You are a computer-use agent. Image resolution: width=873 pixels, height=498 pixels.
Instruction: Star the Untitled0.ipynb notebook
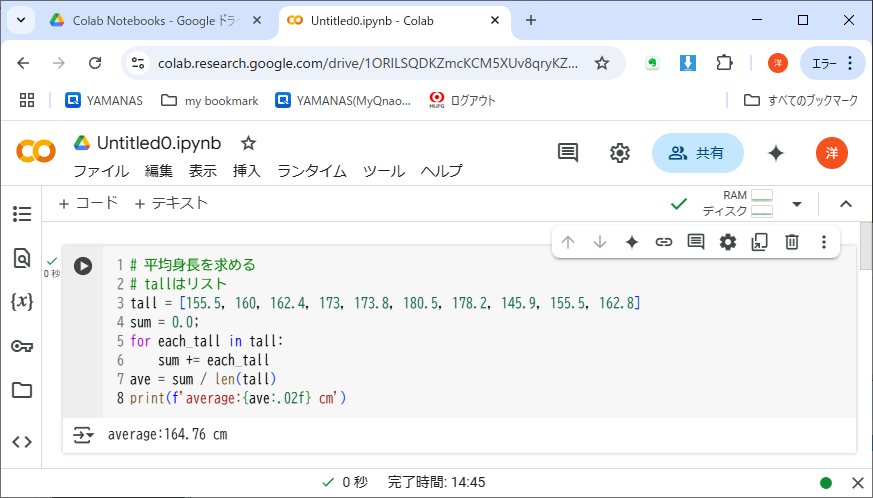[249, 143]
